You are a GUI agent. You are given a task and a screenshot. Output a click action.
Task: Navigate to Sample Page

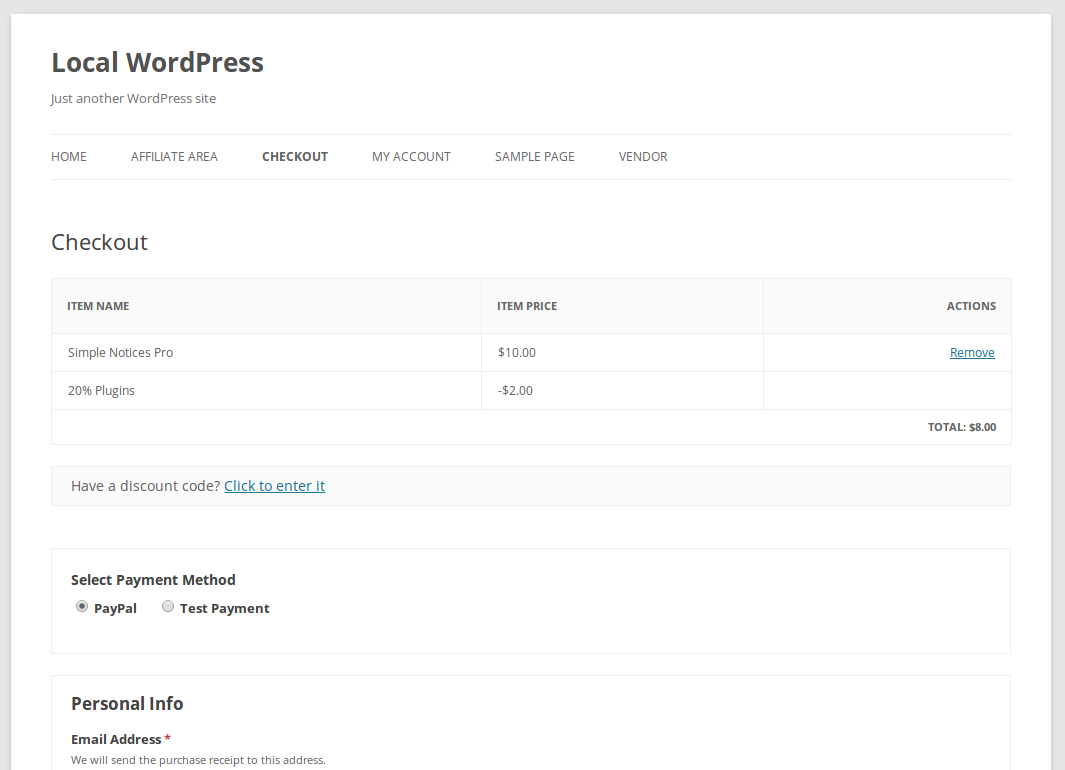(x=534, y=156)
